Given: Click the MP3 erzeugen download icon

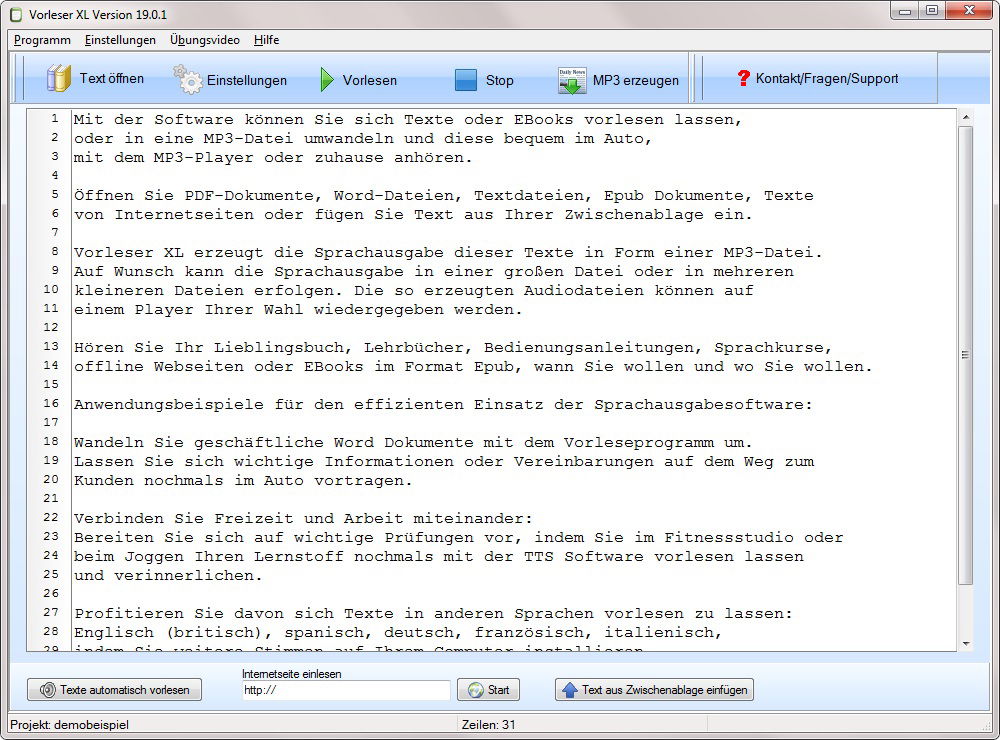Looking at the screenshot, I should 571,80.
